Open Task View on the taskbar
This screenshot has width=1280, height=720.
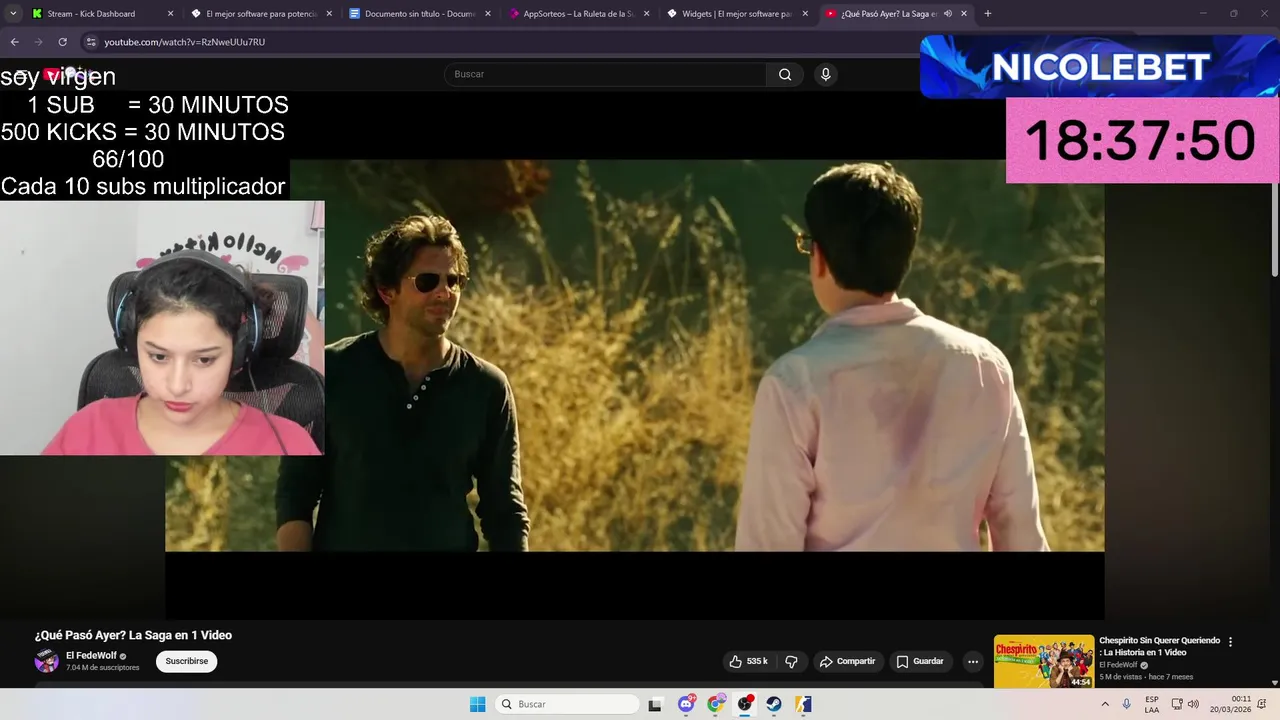(655, 704)
